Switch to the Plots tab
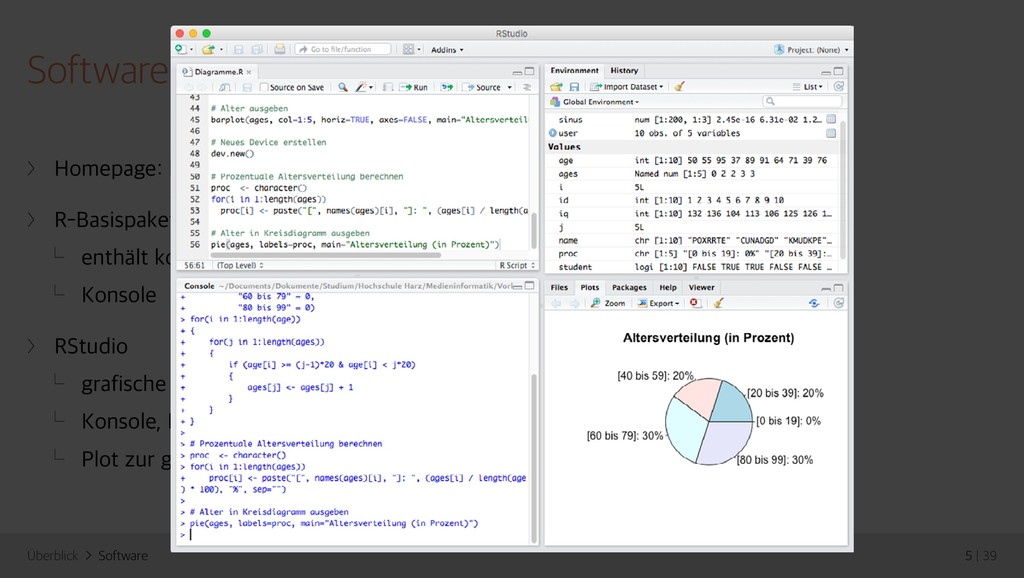 [x=589, y=287]
